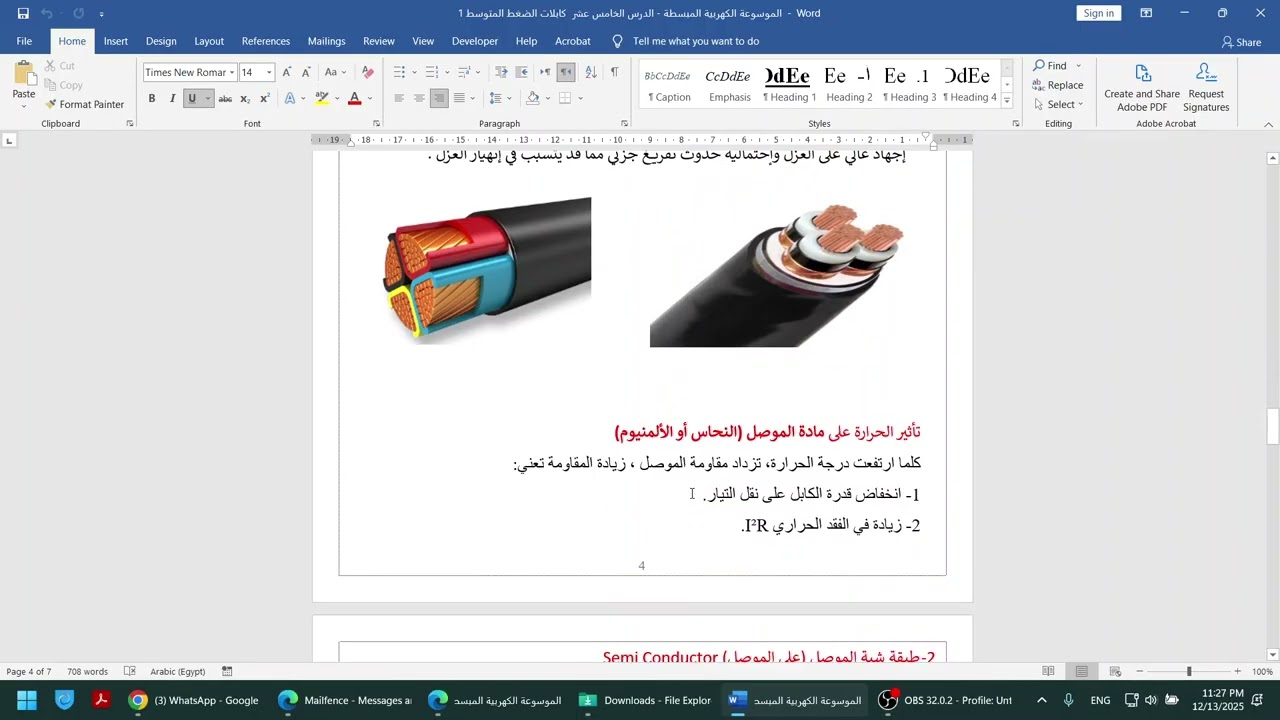Open the font name dropdown
This screenshot has width=1280, height=720.
[x=232, y=72]
